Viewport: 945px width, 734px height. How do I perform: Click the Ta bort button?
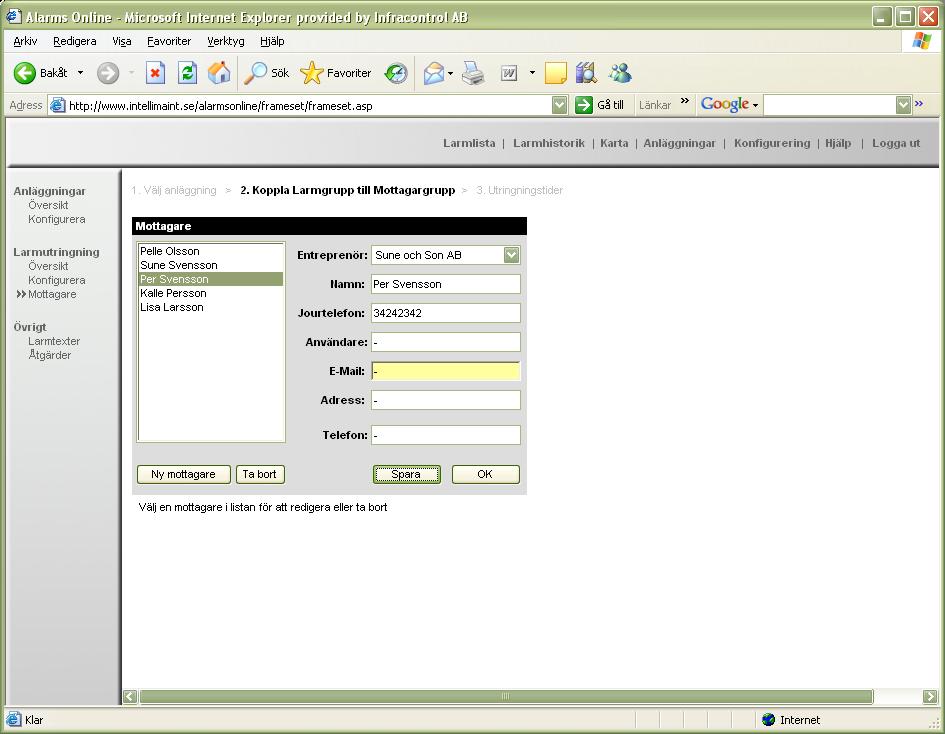[260, 474]
